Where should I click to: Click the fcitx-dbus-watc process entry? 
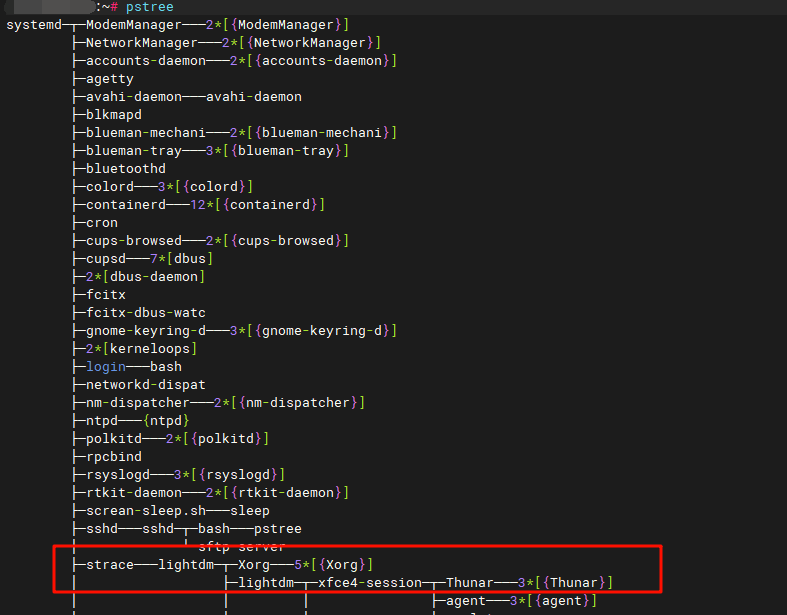pyautogui.click(x=145, y=313)
